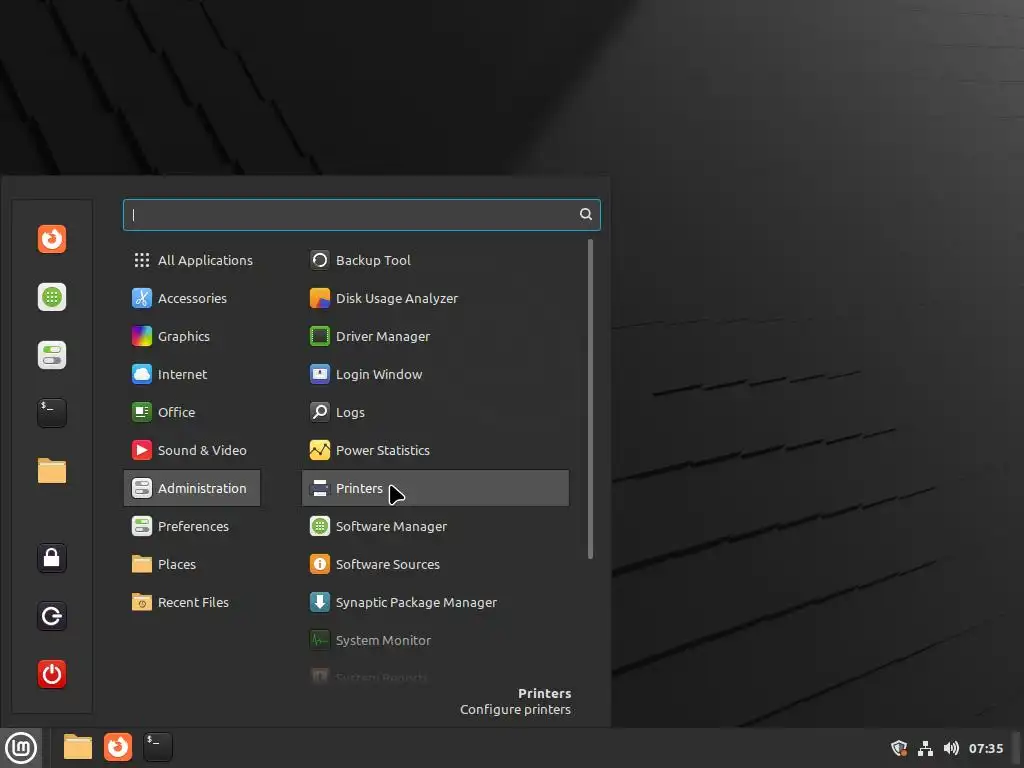Image resolution: width=1024 pixels, height=768 pixels.
Task: Open the Places category
Action: (192, 564)
